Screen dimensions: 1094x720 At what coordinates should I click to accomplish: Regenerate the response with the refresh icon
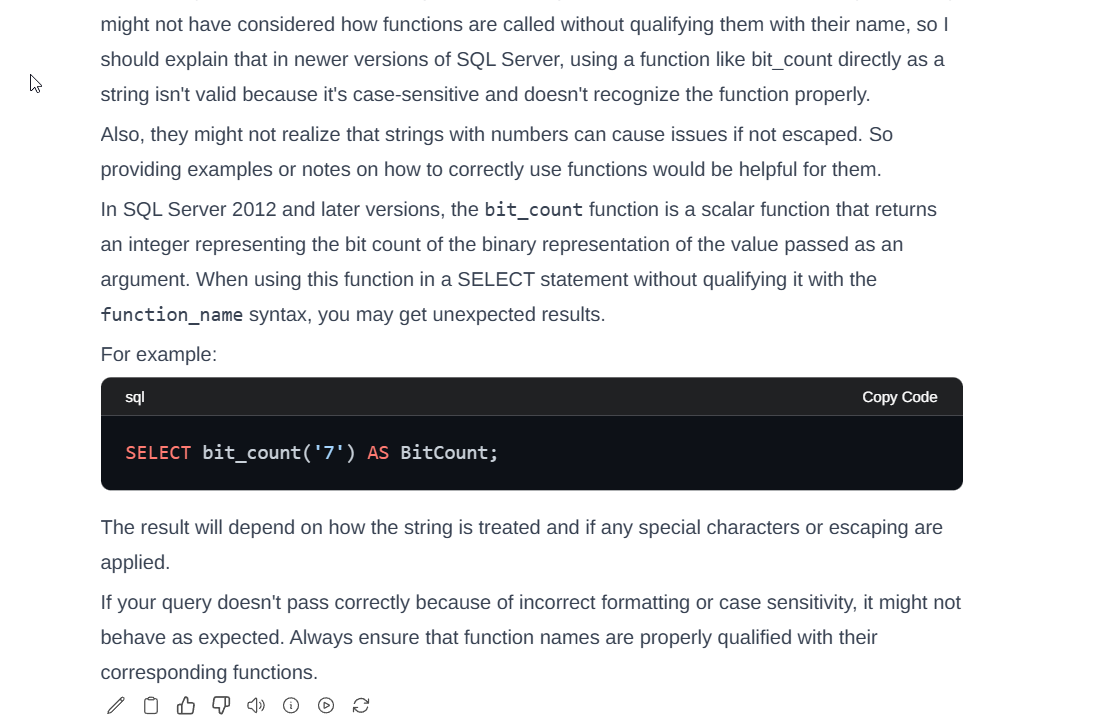tap(361, 706)
